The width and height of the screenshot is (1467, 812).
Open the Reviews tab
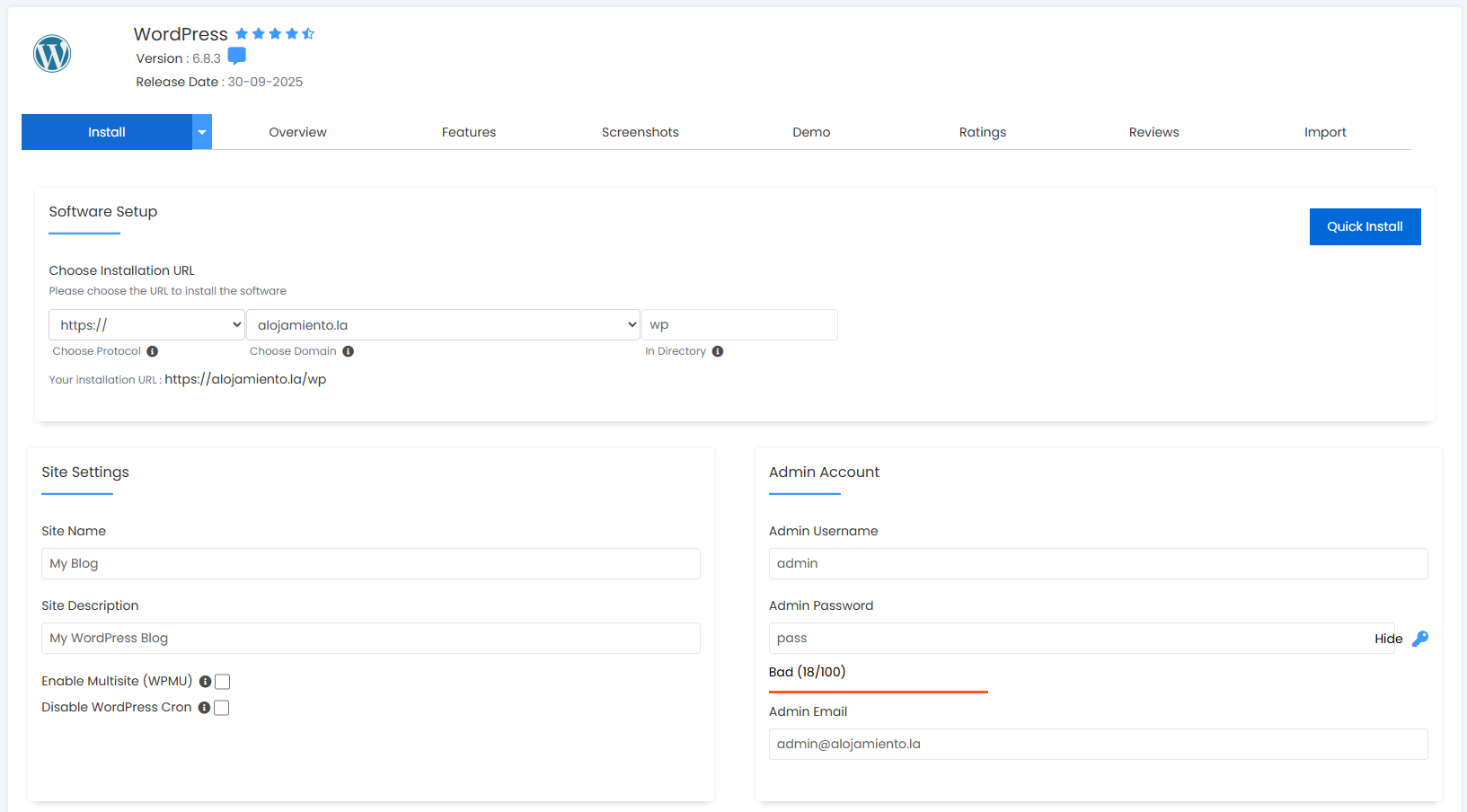point(1153,132)
